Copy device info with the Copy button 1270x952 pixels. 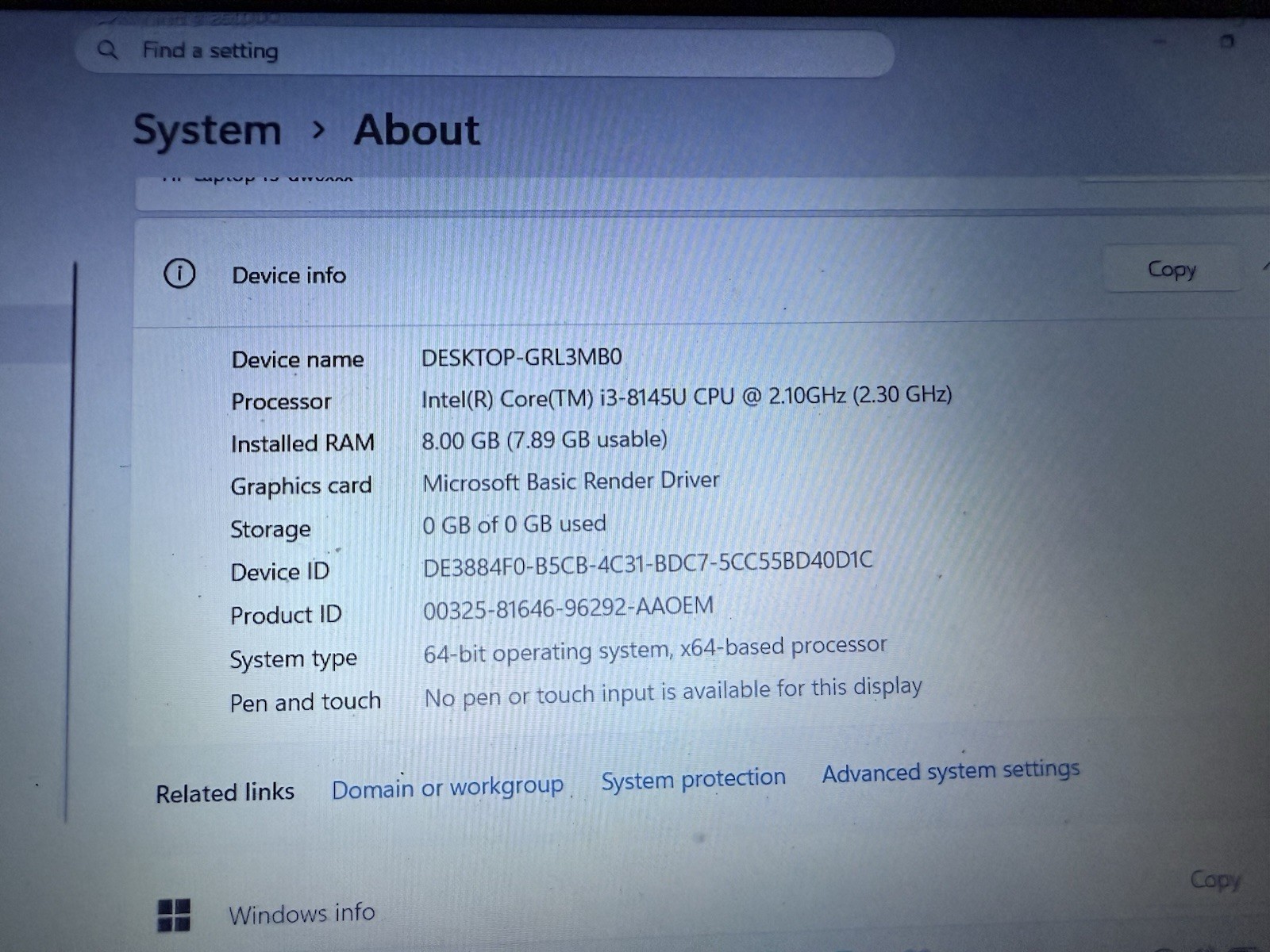tap(1172, 269)
